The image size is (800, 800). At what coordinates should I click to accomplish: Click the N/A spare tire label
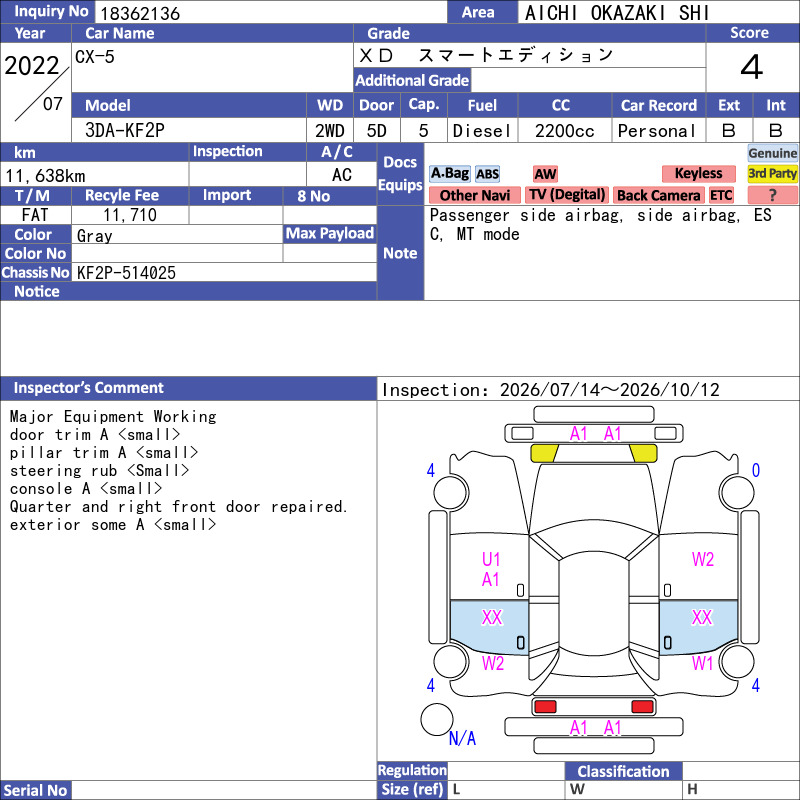pyautogui.click(x=462, y=738)
